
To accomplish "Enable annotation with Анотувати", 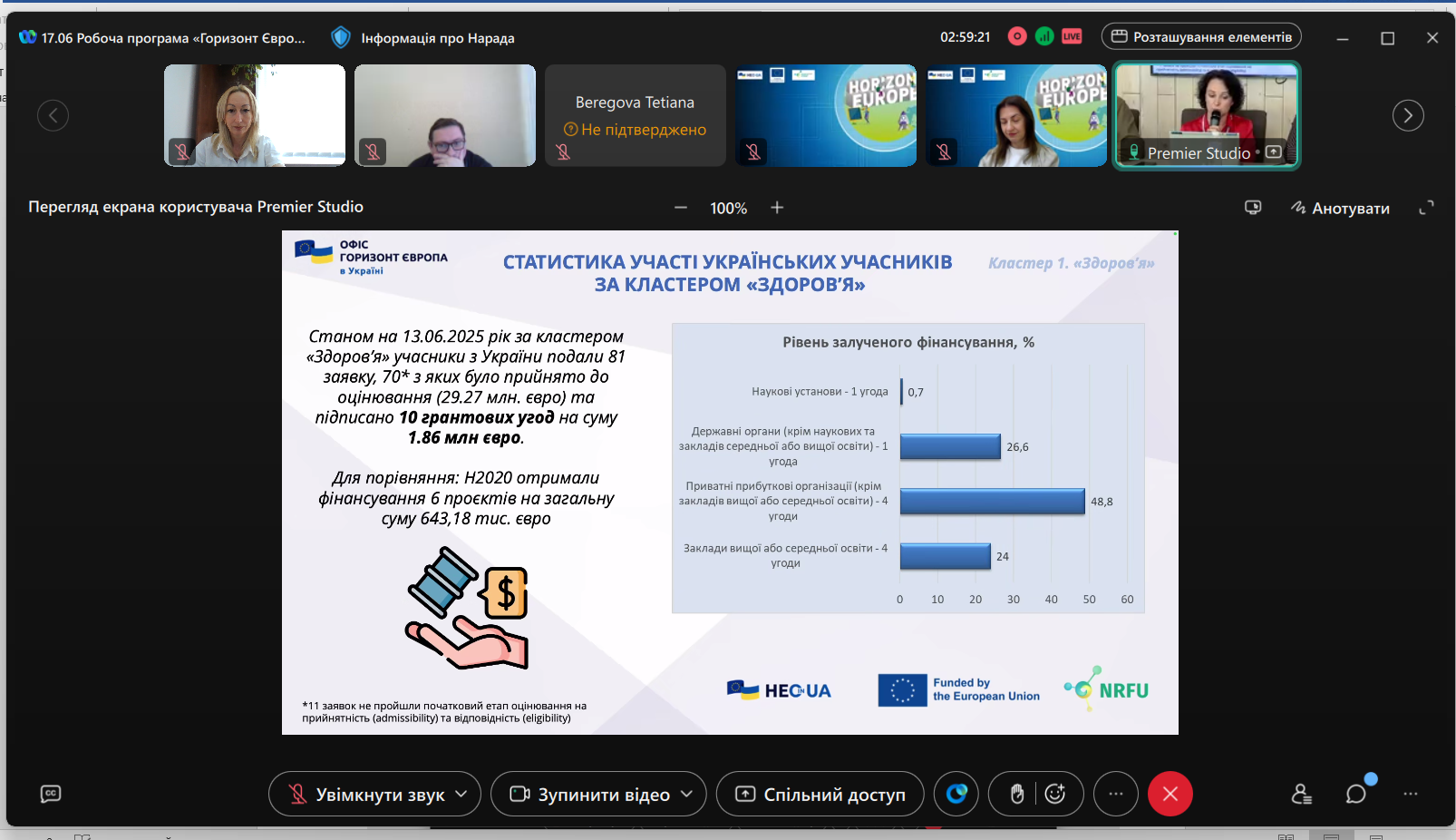I will click(x=1340, y=208).
